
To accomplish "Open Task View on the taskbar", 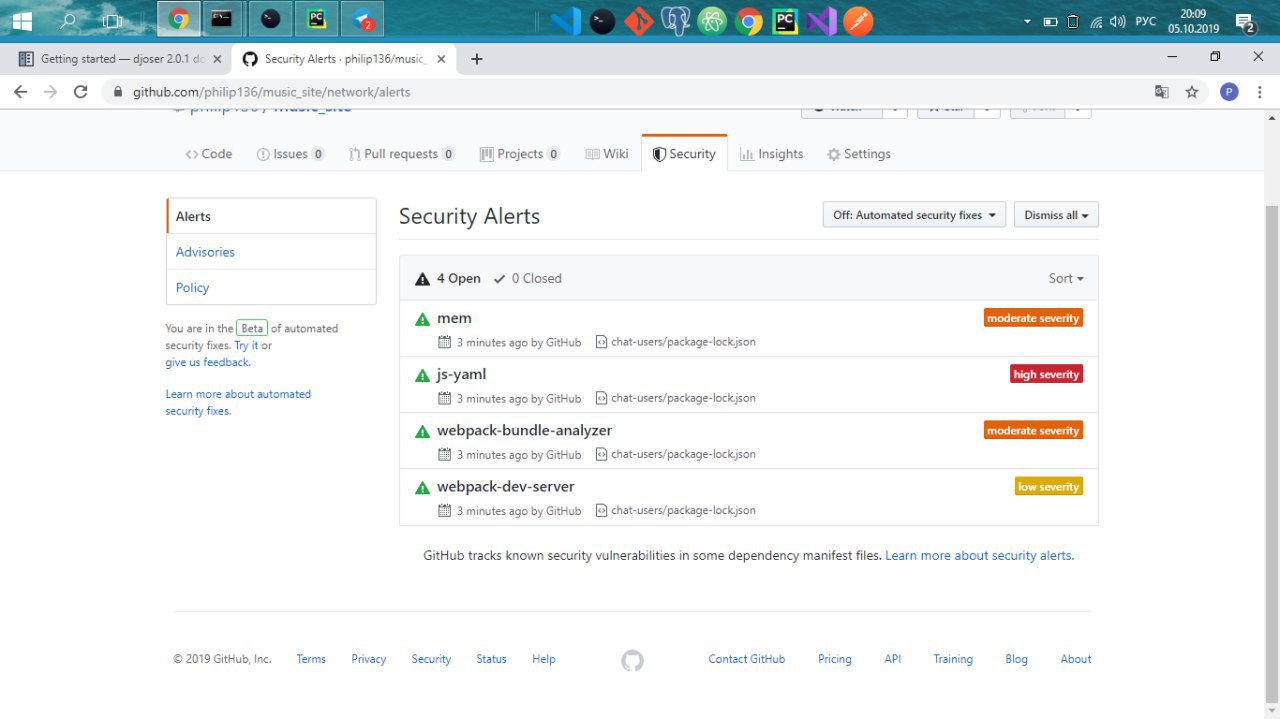I will (x=112, y=20).
